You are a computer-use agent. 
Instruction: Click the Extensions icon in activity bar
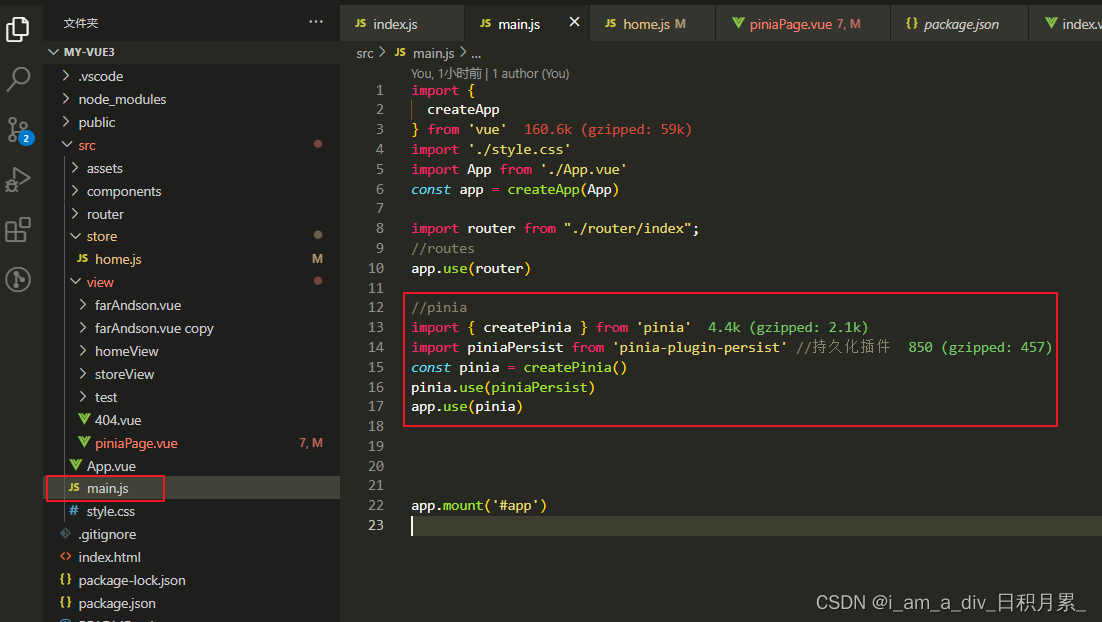[x=18, y=230]
